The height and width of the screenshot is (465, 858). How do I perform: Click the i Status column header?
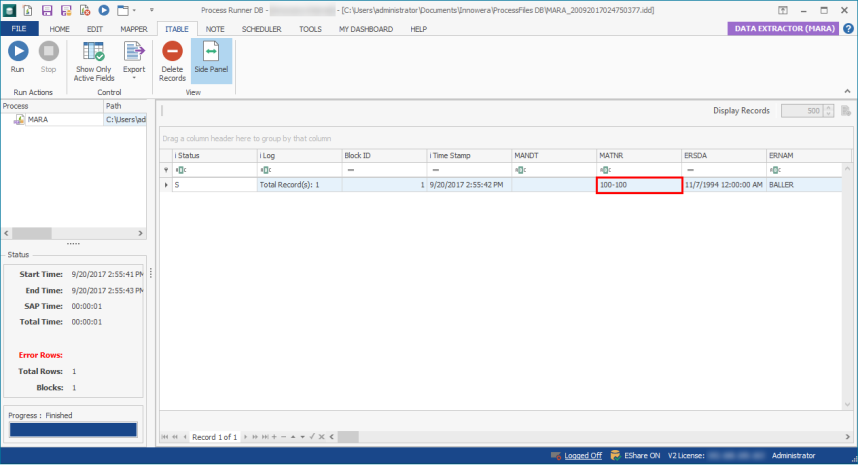pos(214,155)
